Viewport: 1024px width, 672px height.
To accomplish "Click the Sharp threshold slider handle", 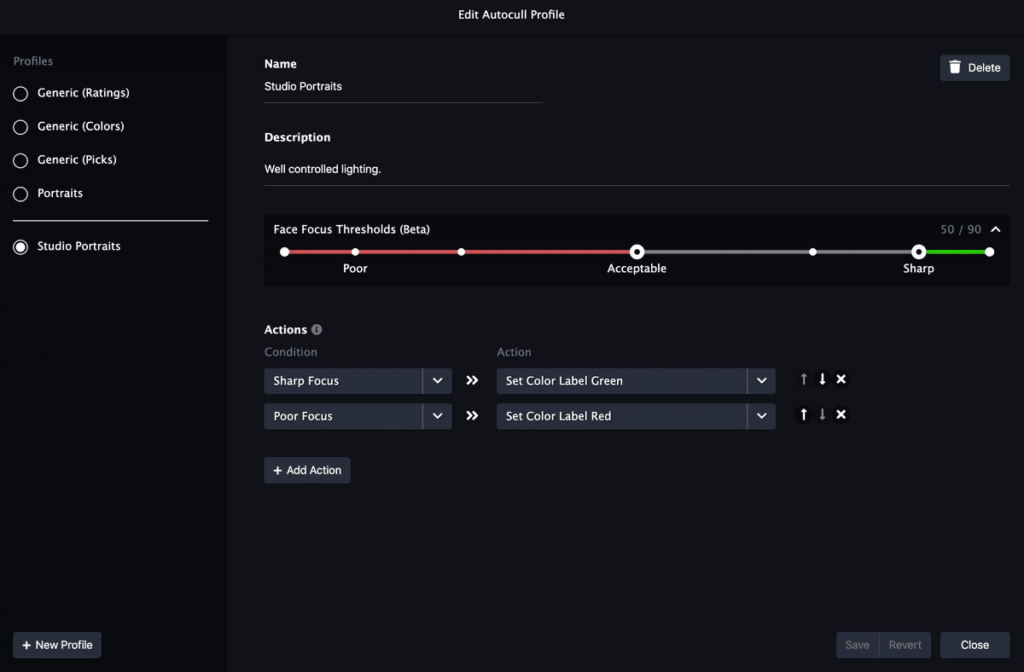I will pos(918,252).
